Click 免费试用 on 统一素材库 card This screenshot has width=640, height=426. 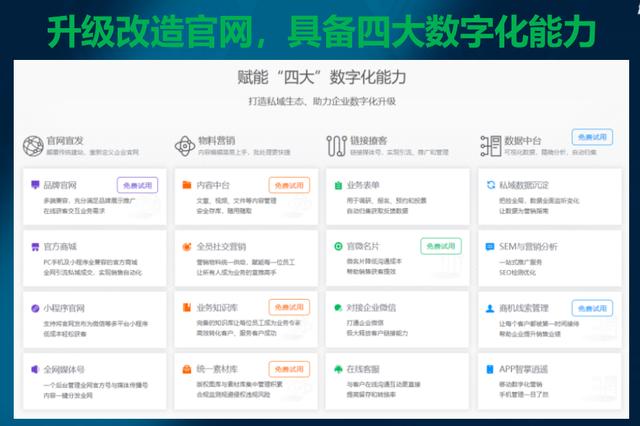[x=289, y=369]
